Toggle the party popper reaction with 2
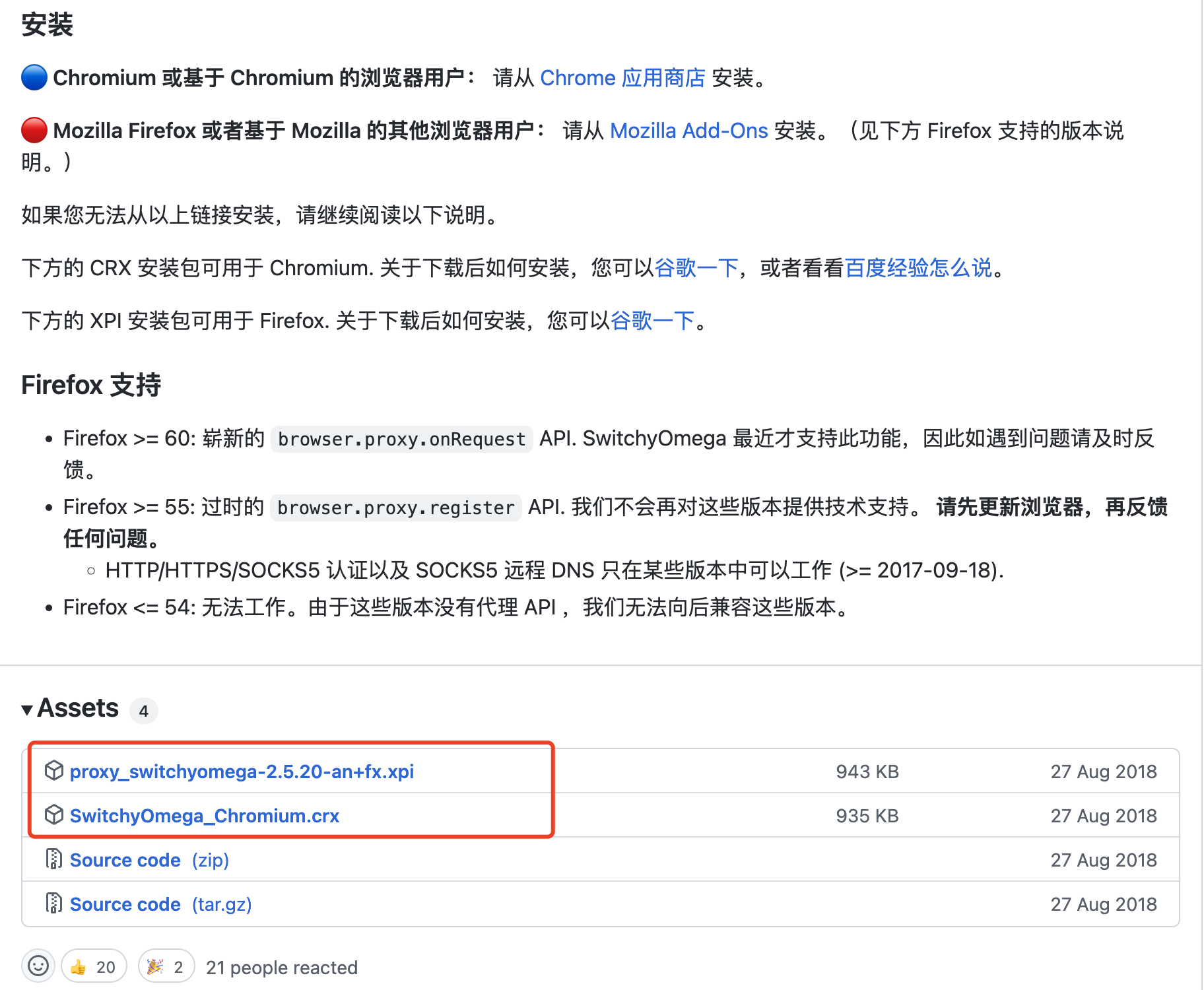 click(x=166, y=966)
